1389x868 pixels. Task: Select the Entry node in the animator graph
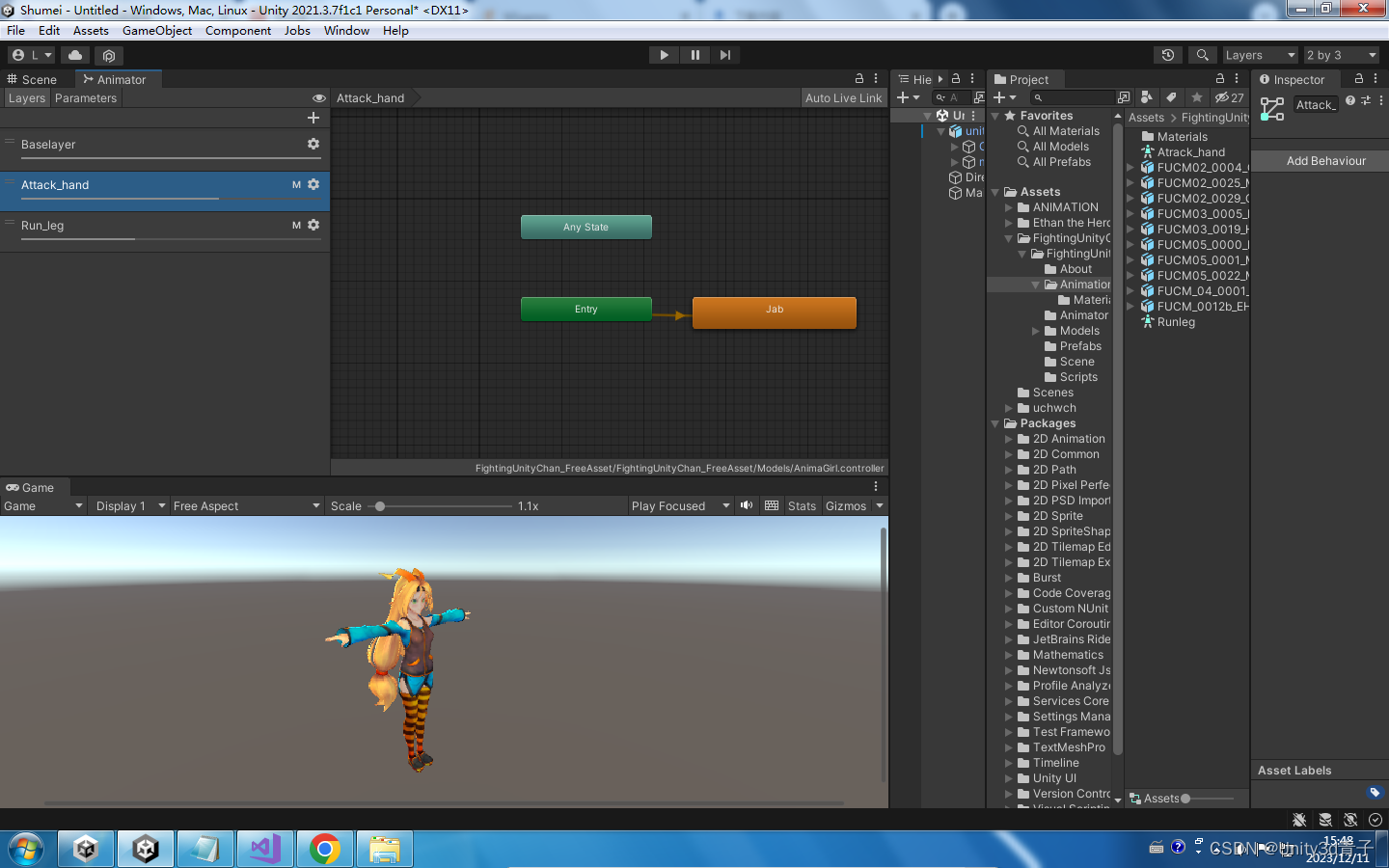click(586, 309)
